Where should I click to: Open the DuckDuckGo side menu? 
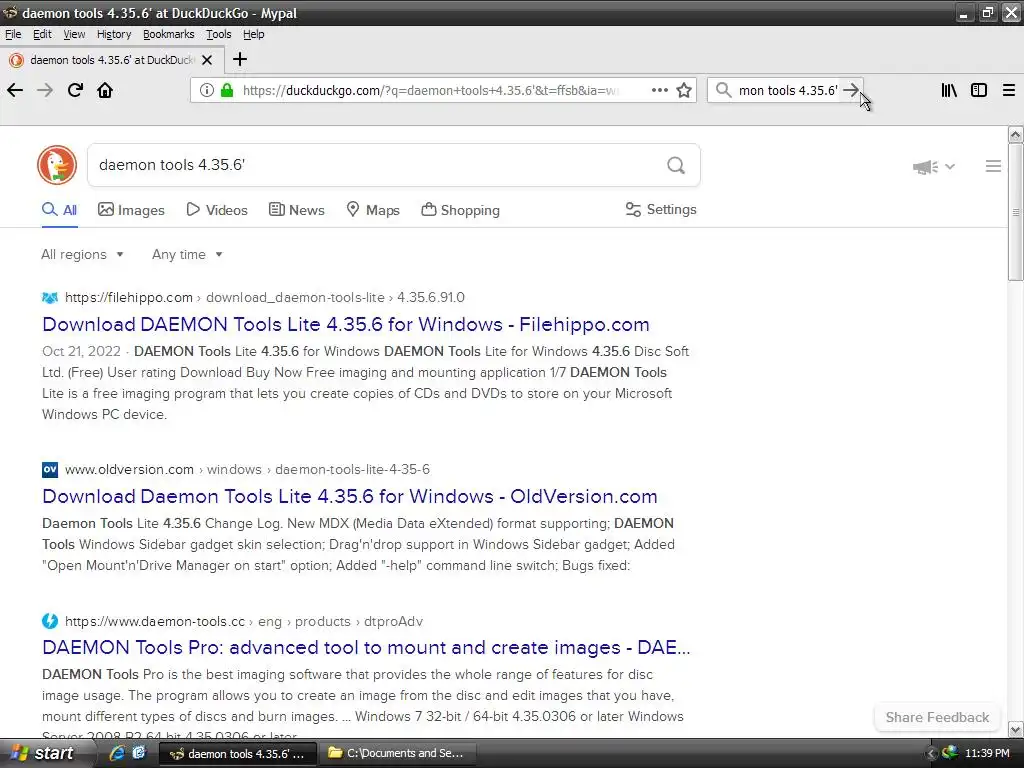click(993, 167)
